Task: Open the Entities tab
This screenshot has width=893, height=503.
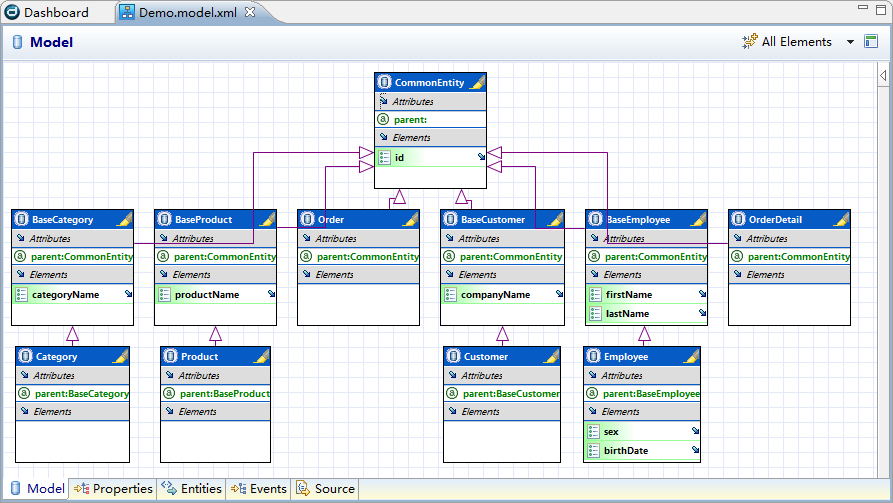Action: point(192,489)
